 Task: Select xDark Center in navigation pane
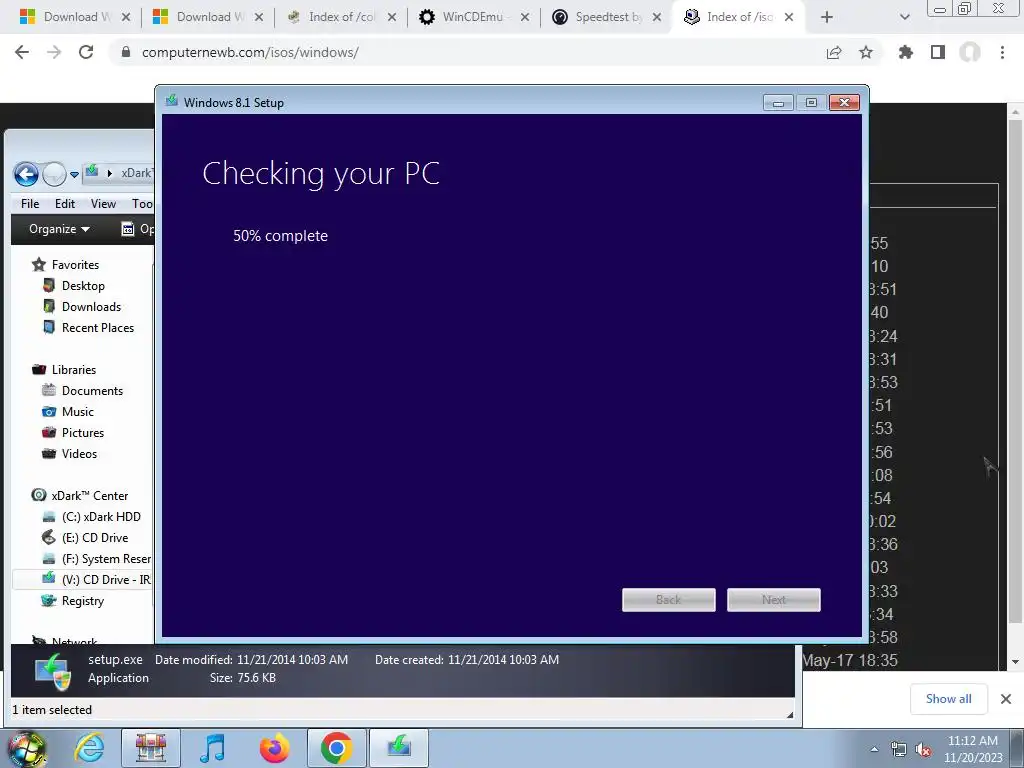pyautogui.click(x=89, y=496)
